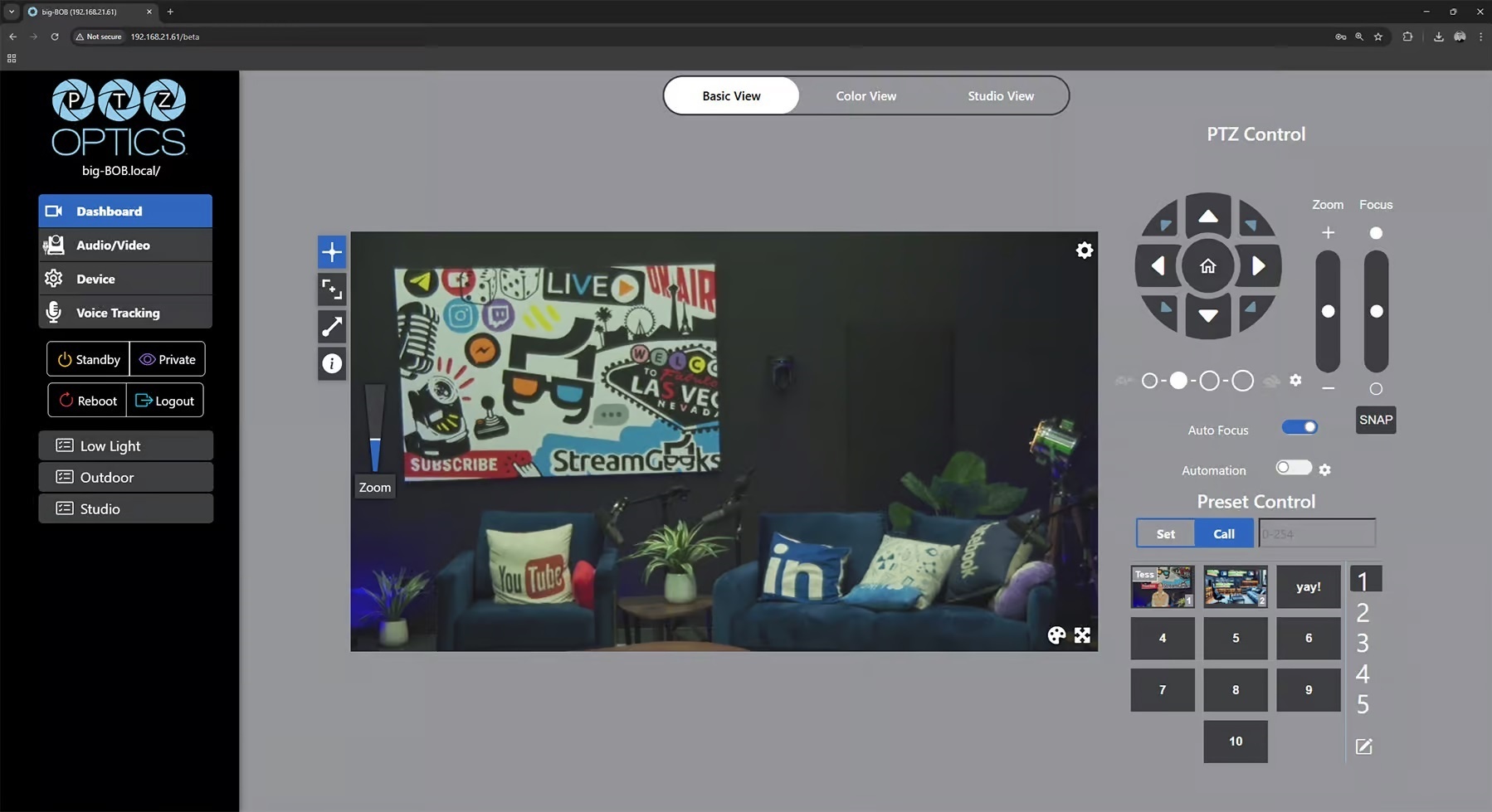The height and width of the screenshot is (812, 1492).
Task: Click the color palette icon on video
Action: (1056, 635)
